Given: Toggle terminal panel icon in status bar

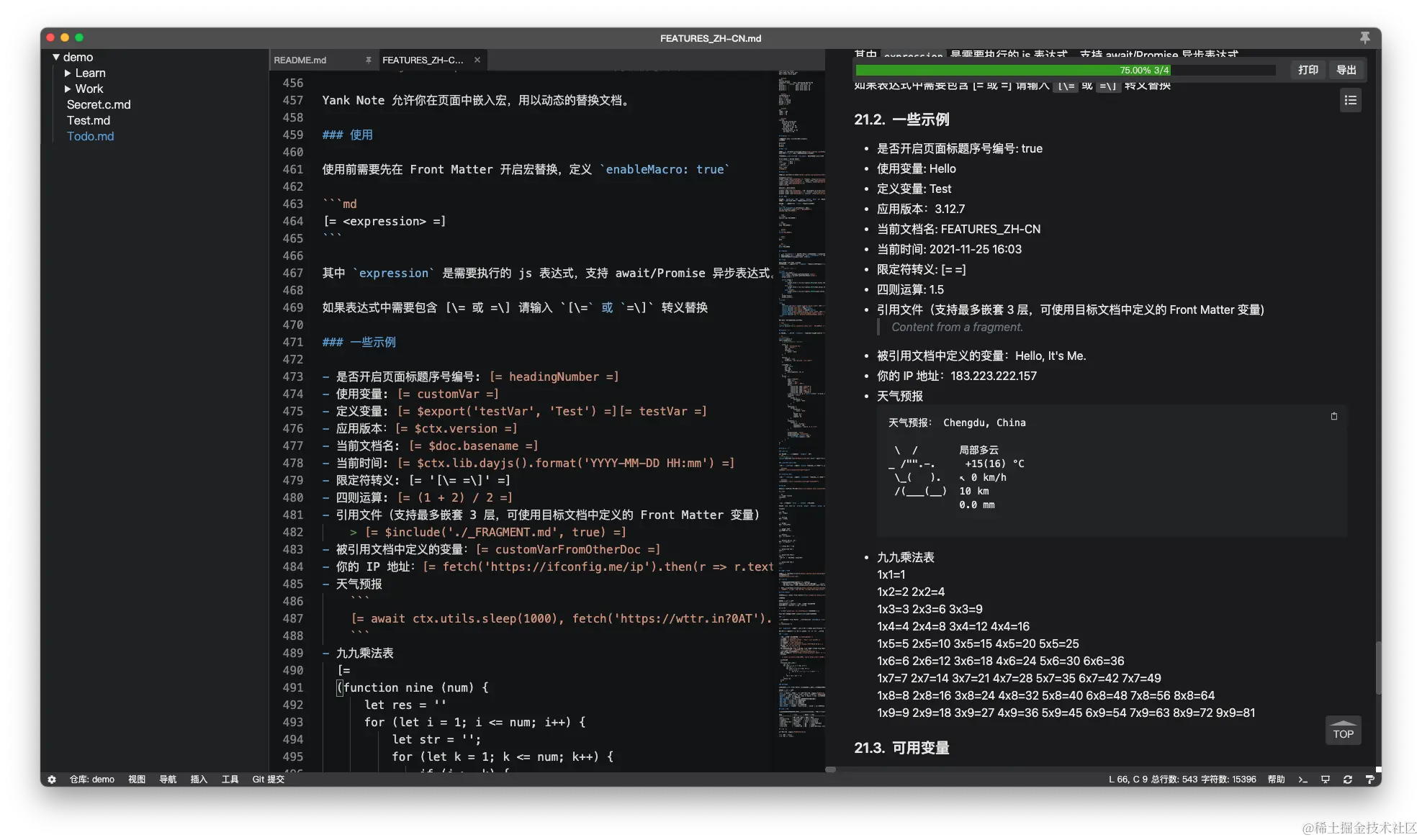Looking at the screenshot, I should click(1302, 780).
